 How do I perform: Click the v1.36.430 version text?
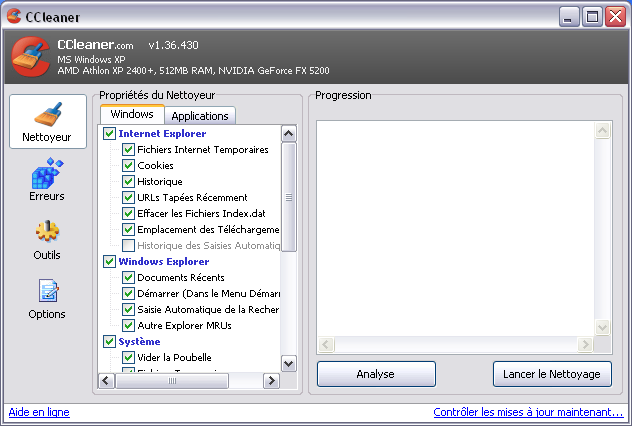[x=173, y=45]
